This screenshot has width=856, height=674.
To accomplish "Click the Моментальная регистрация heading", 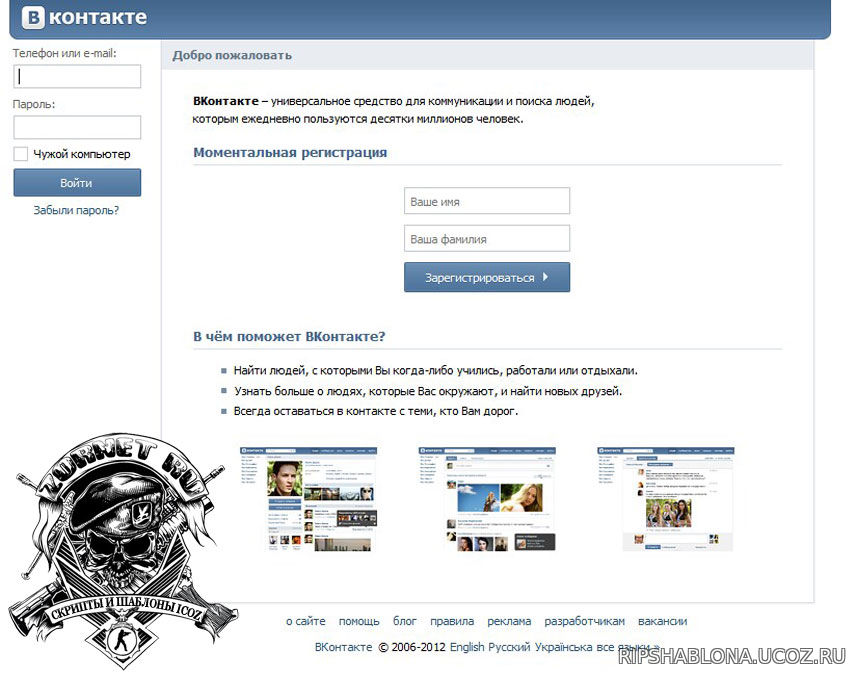I will pos(290,152).
